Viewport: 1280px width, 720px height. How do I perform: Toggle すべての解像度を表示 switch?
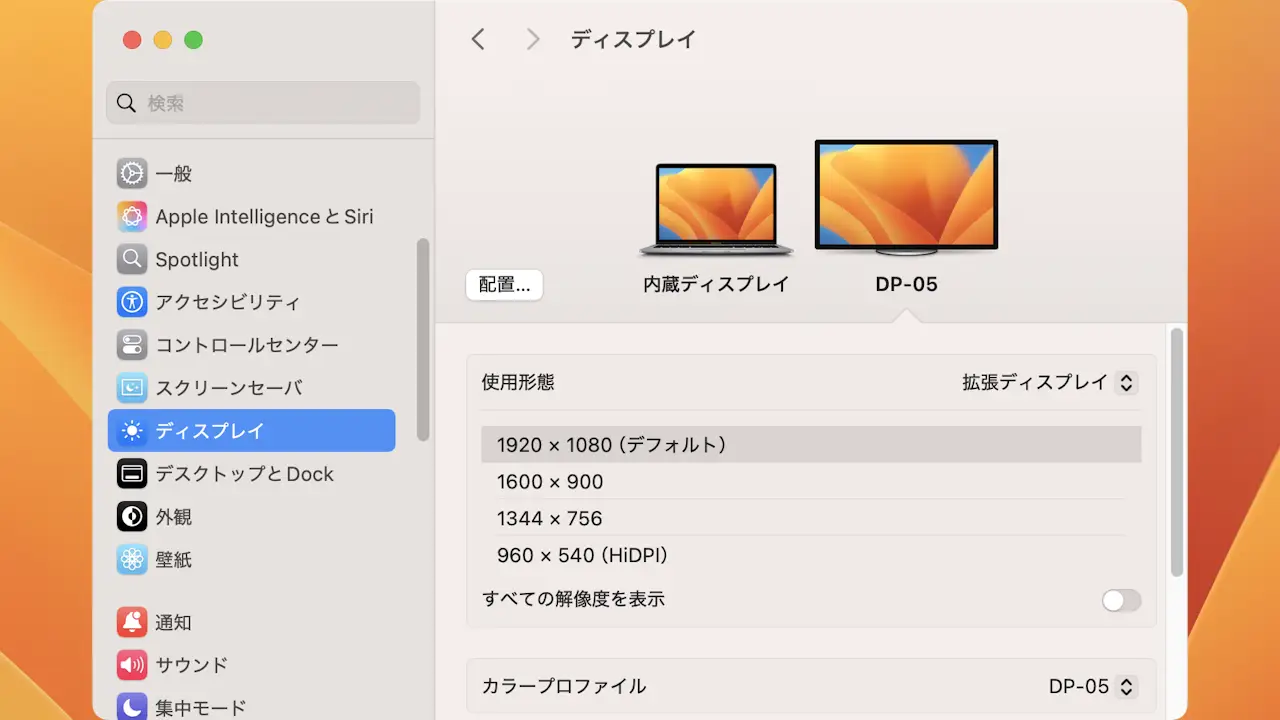click(x=1120, y=600)
